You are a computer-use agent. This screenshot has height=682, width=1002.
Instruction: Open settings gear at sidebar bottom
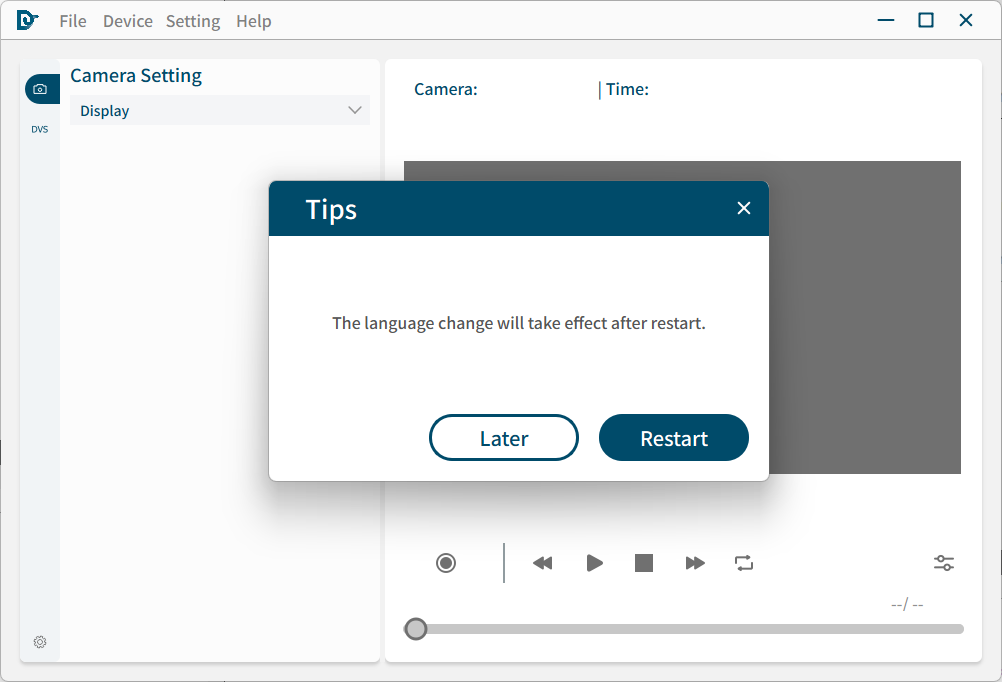pos(40,642)
